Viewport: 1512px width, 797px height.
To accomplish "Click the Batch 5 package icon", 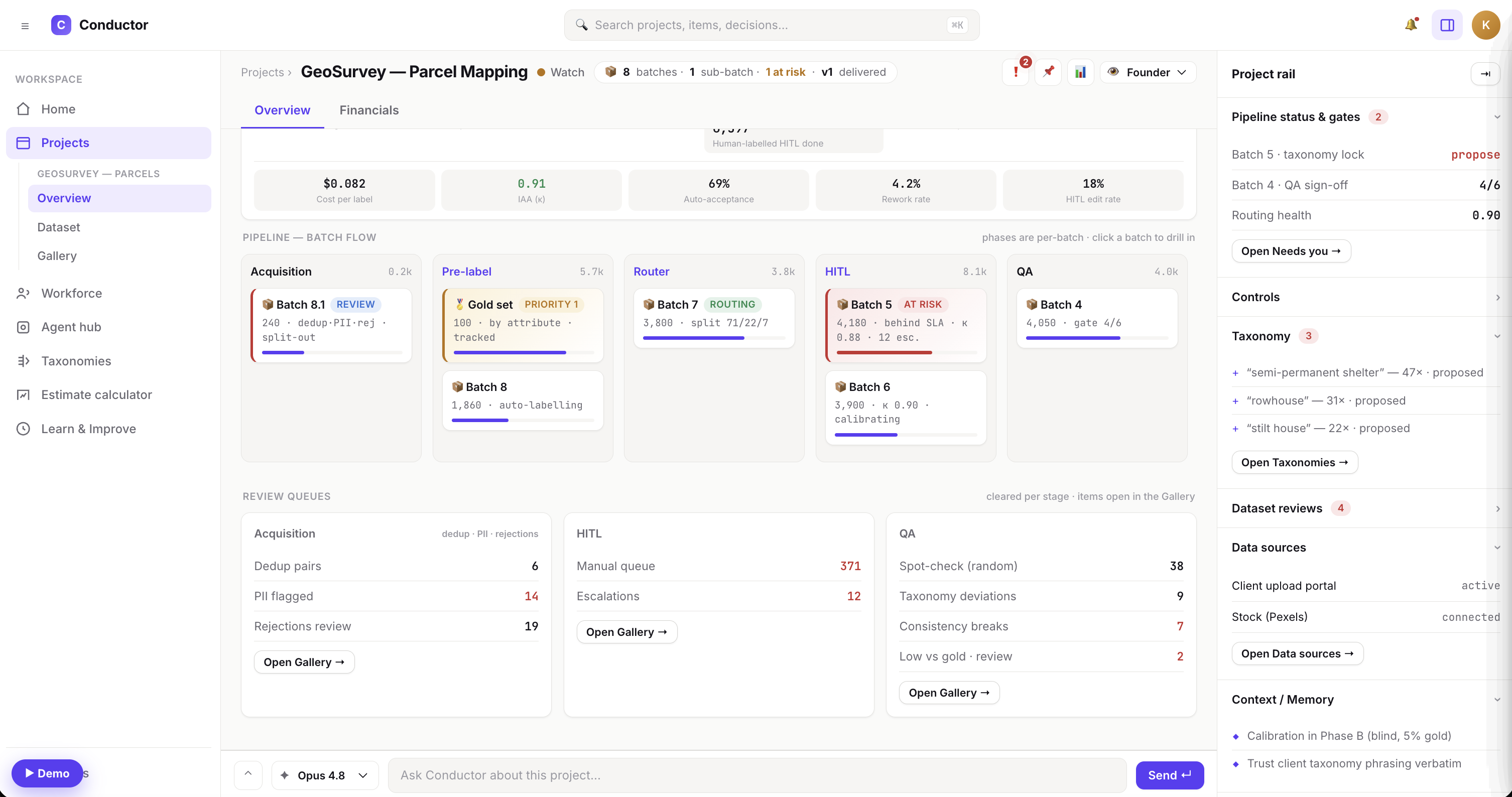I will 842,305.
